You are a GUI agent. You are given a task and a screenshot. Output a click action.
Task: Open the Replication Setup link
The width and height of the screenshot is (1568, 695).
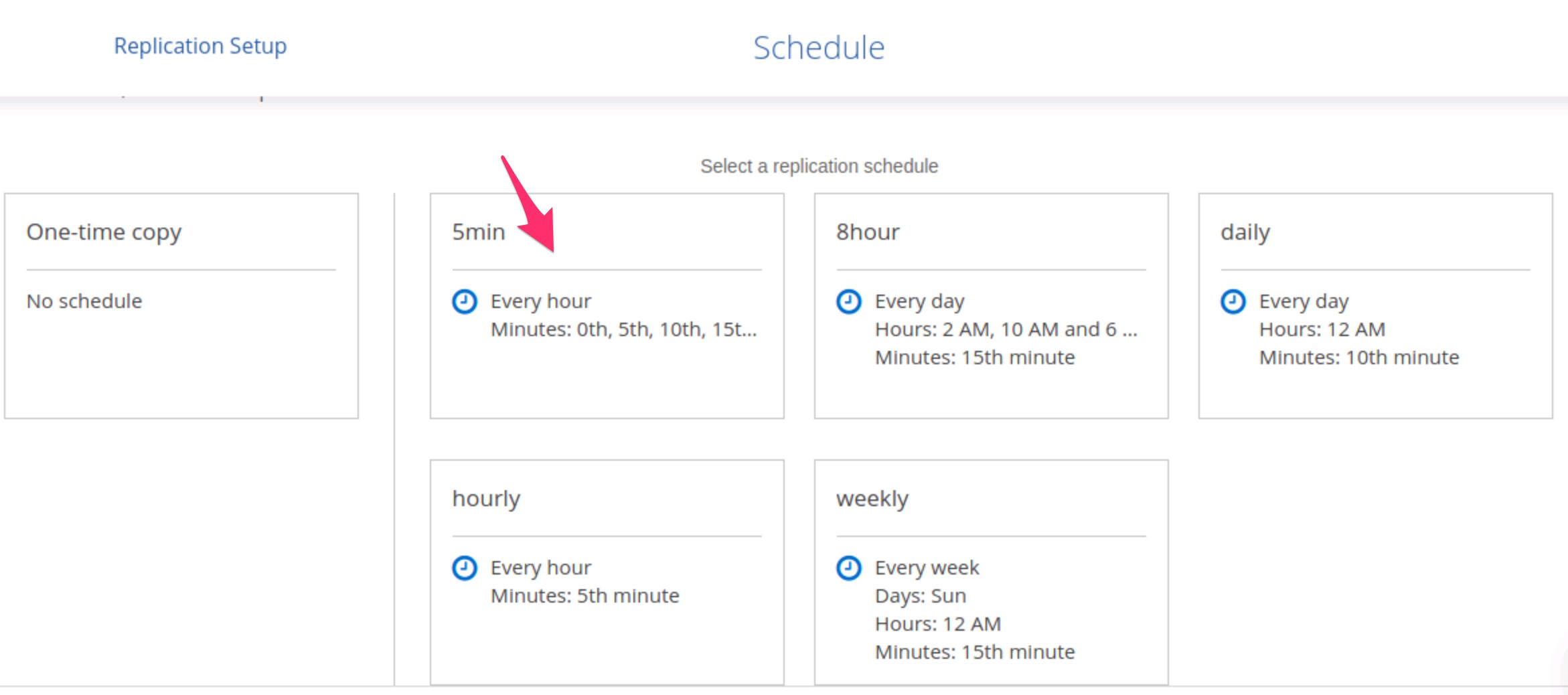[x=200, y=46]
